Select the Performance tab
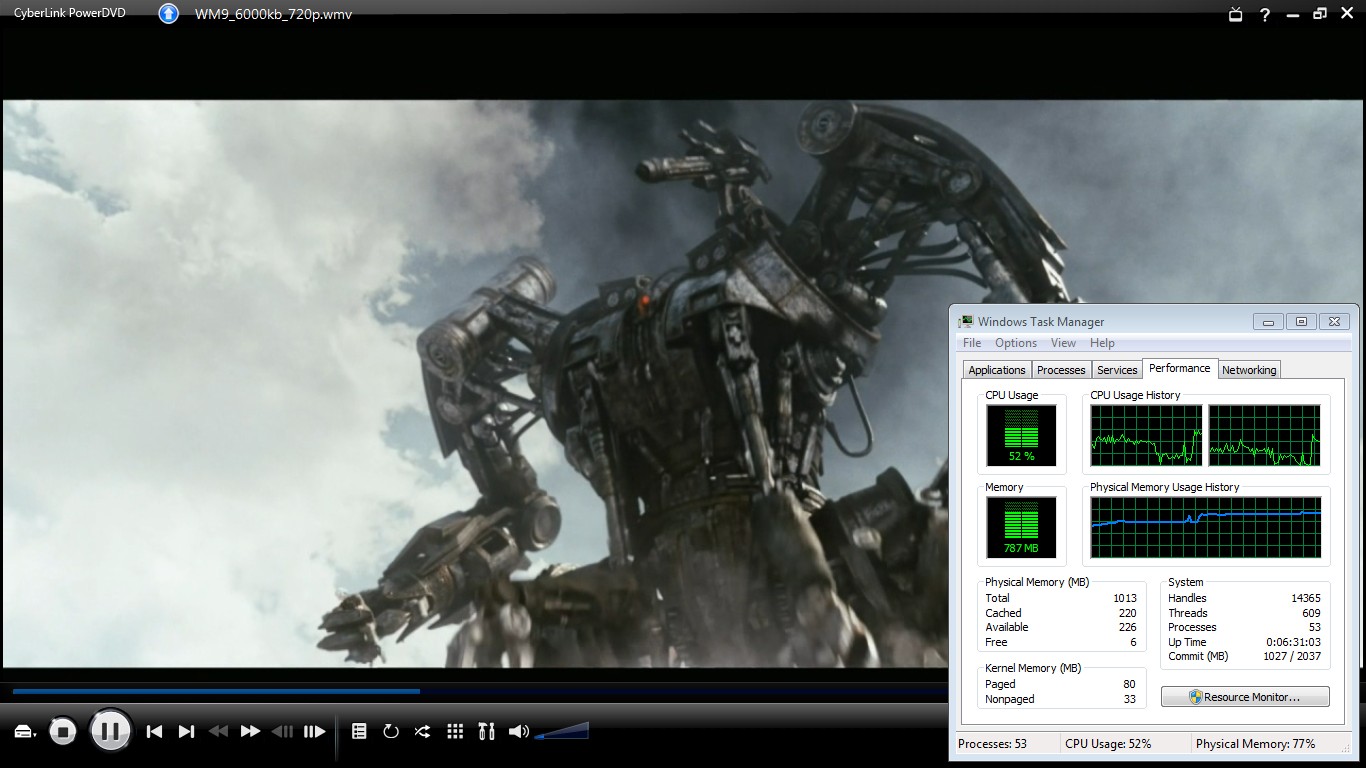Image resolution: width=1366 pixels, height=768 pixels. point(1180,368)
